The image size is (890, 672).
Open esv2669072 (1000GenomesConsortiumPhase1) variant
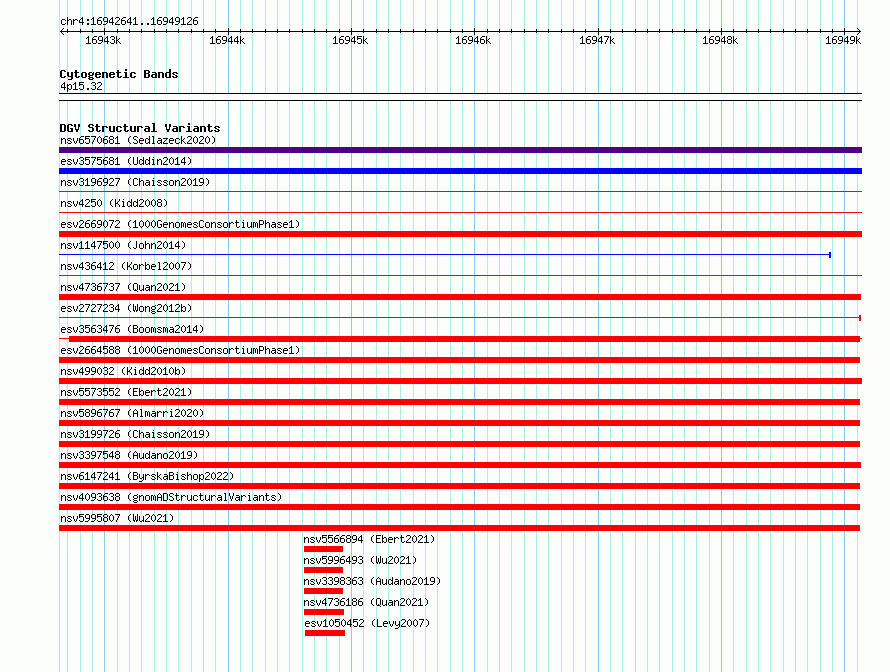[x=180, y=224]
